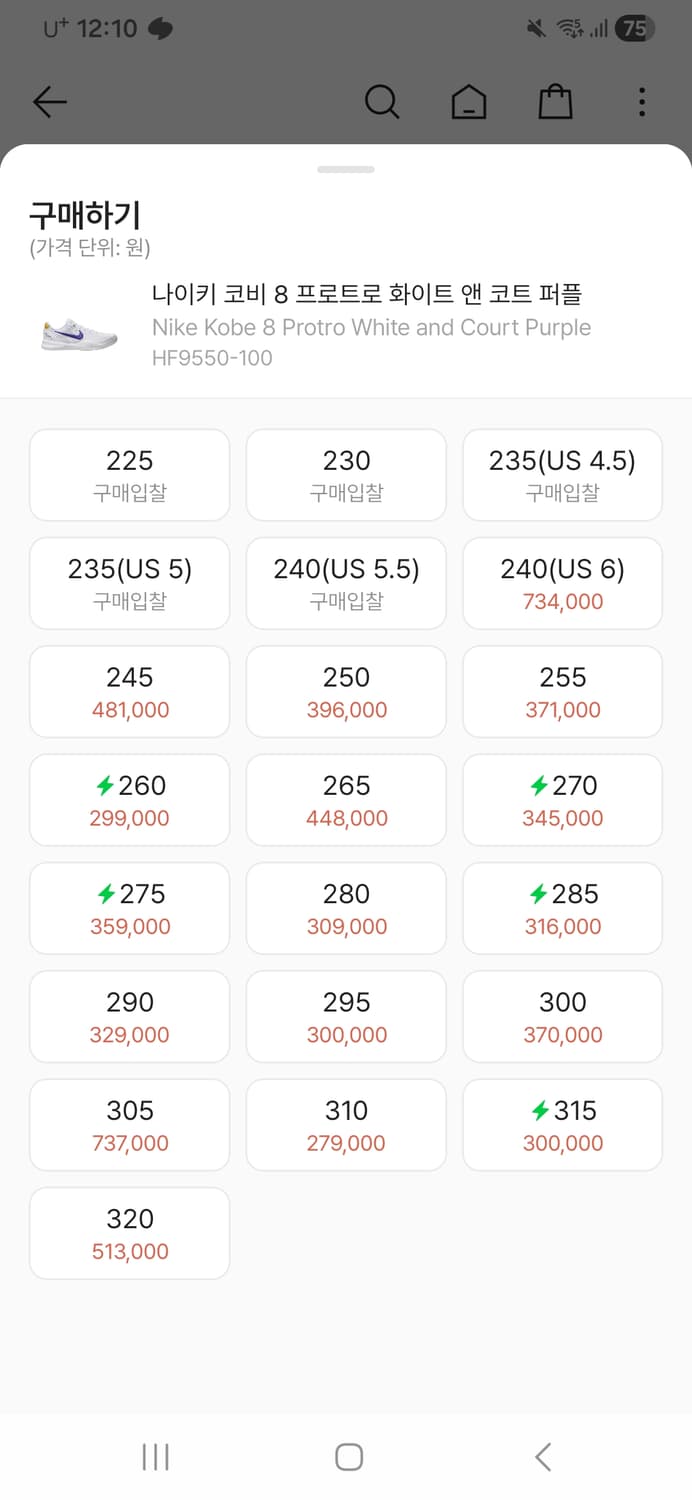Viewport: 692px width, 1500px height.
Task: Open the shopping bag icon
Action: (556, 102)
